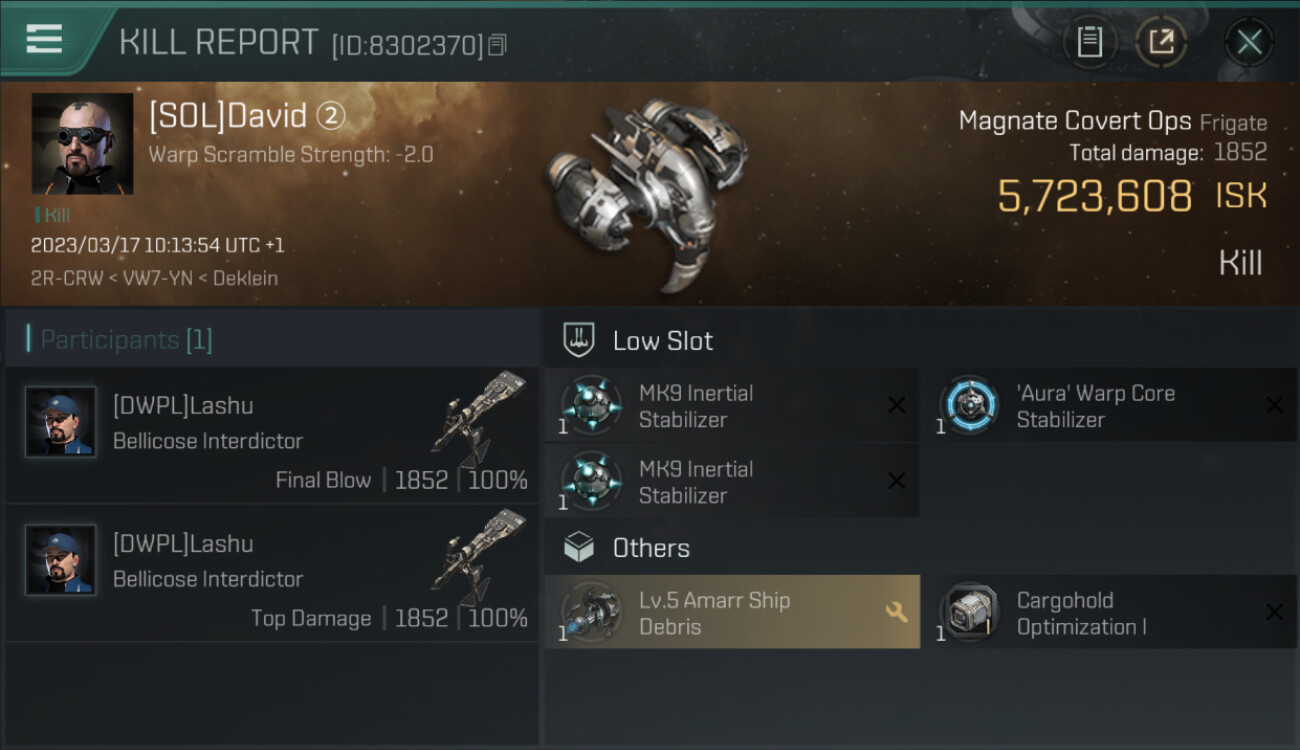Tap David's pilot portrait

[x=82, y=143]
